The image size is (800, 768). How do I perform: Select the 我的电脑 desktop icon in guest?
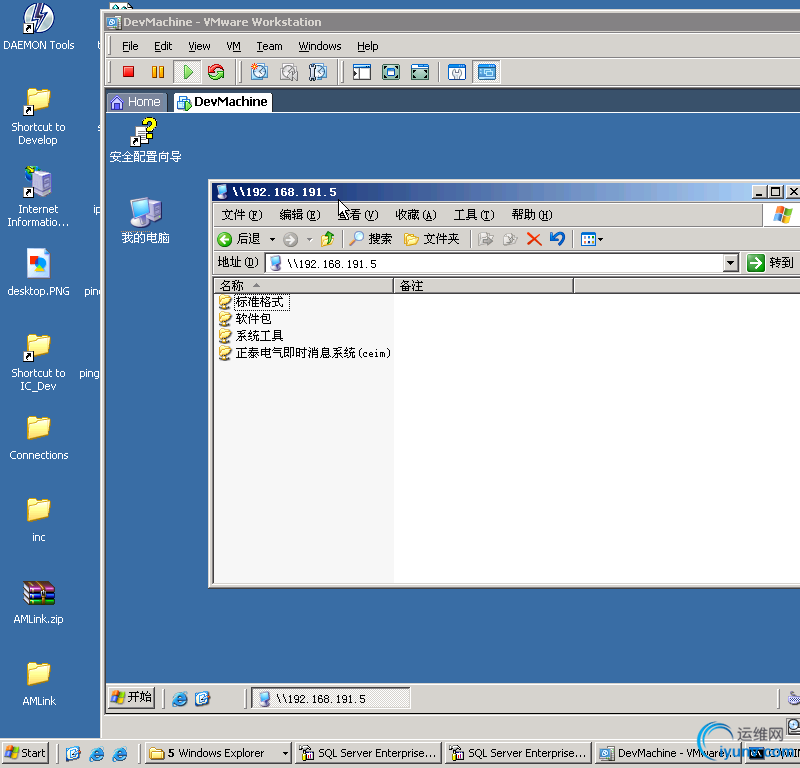145,220
